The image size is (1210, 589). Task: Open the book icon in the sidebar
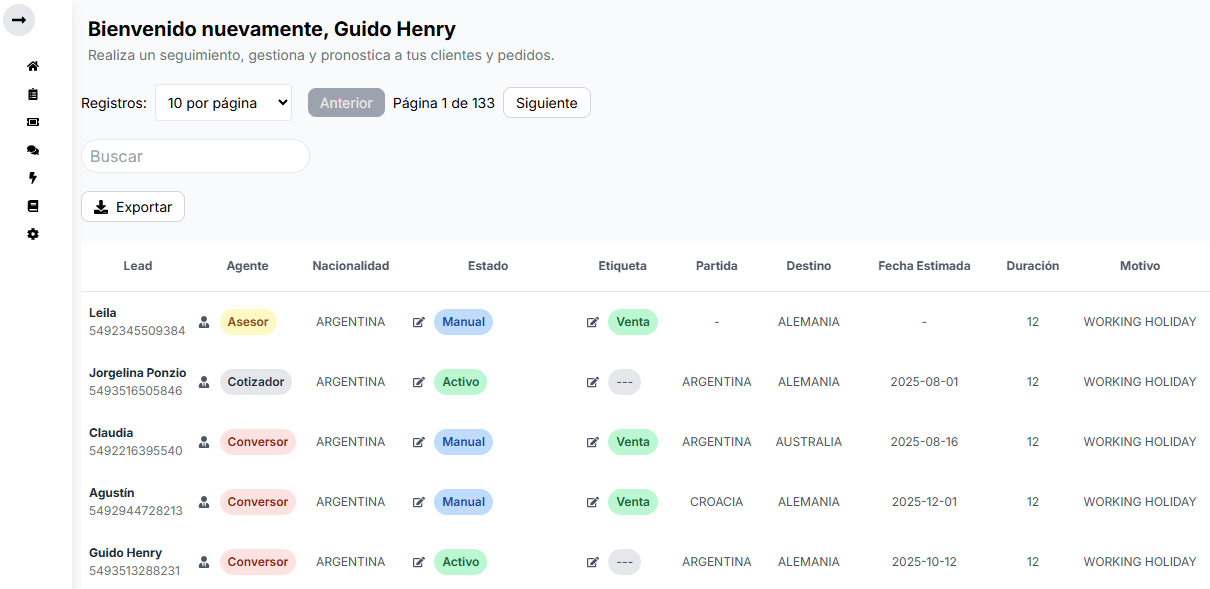[33, 206]
